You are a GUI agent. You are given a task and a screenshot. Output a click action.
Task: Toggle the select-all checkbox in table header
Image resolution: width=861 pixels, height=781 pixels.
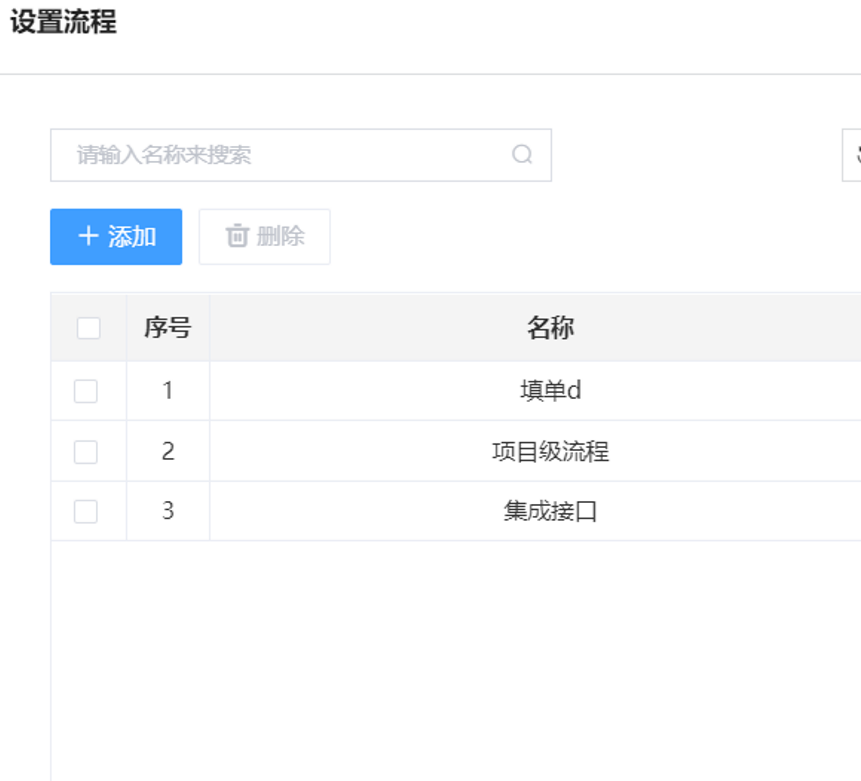[88, 328]
